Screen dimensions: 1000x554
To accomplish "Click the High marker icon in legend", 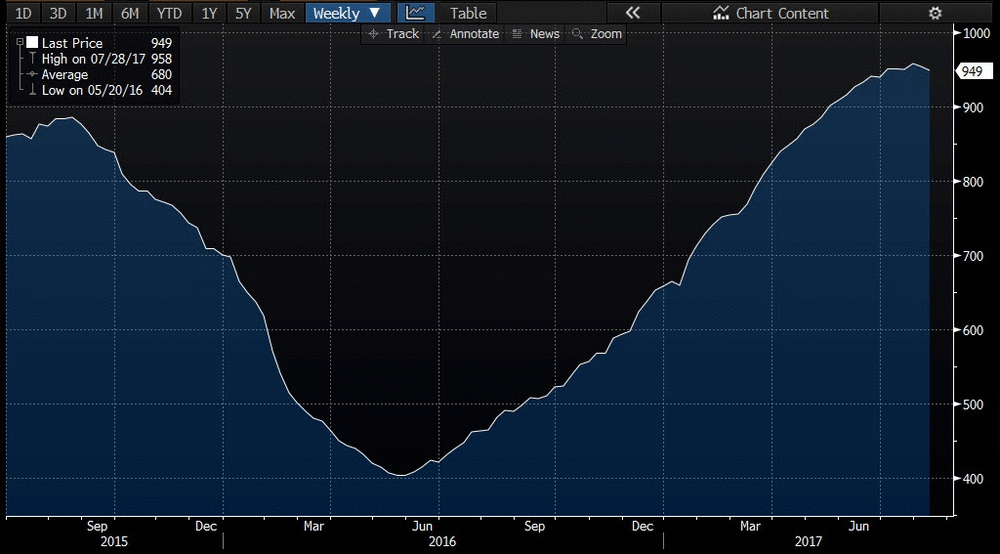I will click(33, 59).
